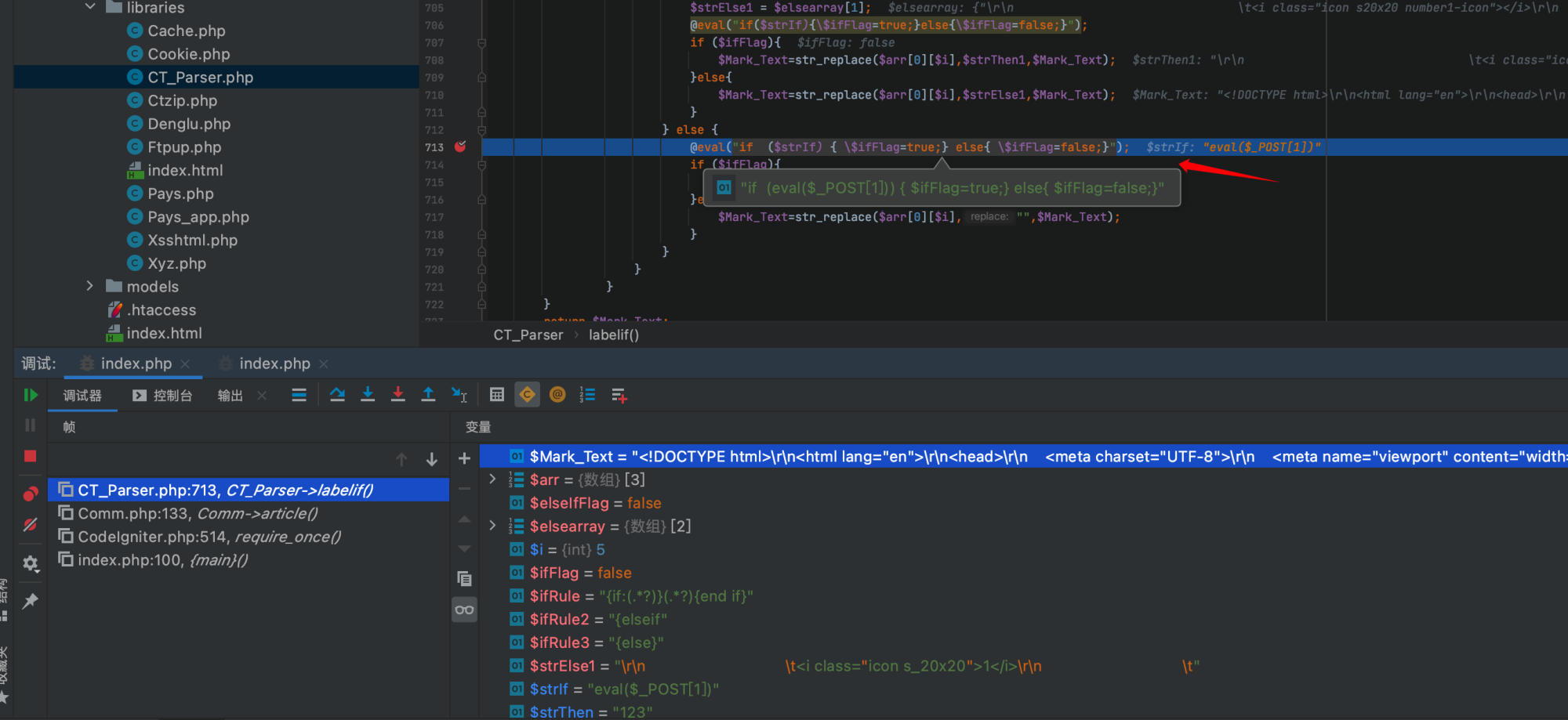Screen dimensions: 1568x720
Task: Open Xsshtml.php in project tree
Action: coord(192,241)
